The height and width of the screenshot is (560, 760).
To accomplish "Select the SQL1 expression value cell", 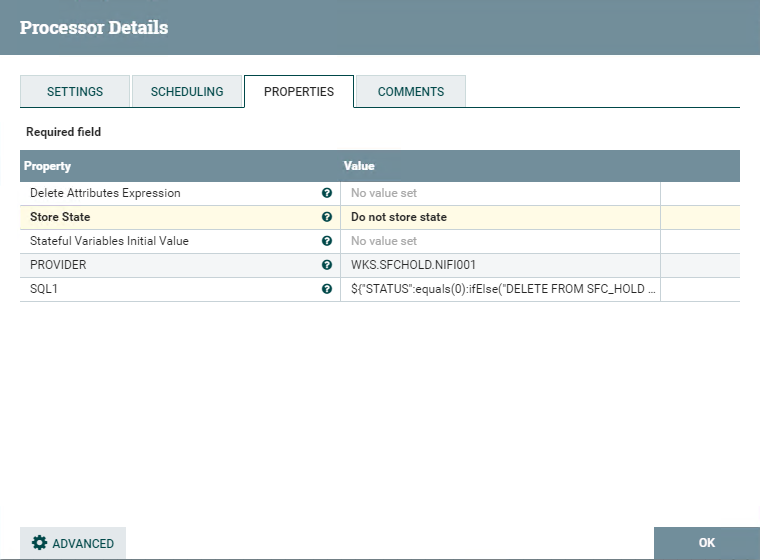I will click(500, 289).
